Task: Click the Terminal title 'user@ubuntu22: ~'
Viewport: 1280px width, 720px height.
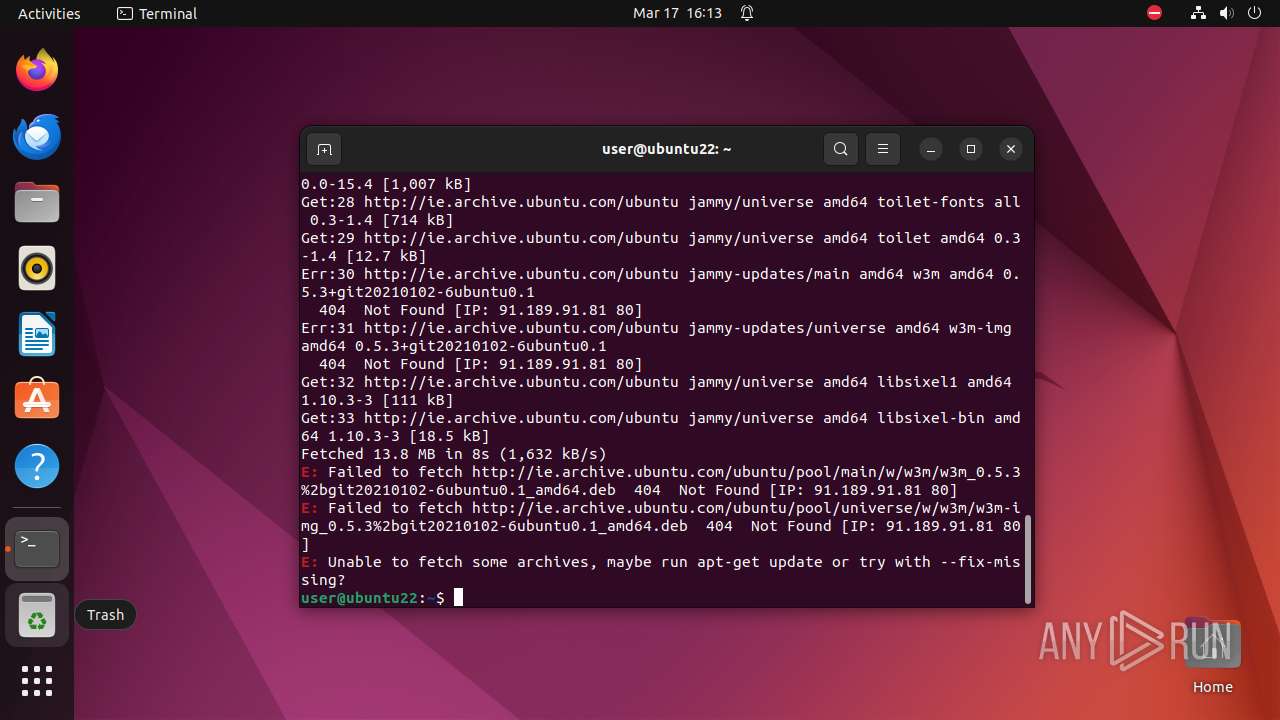Action: pos(666,149)
